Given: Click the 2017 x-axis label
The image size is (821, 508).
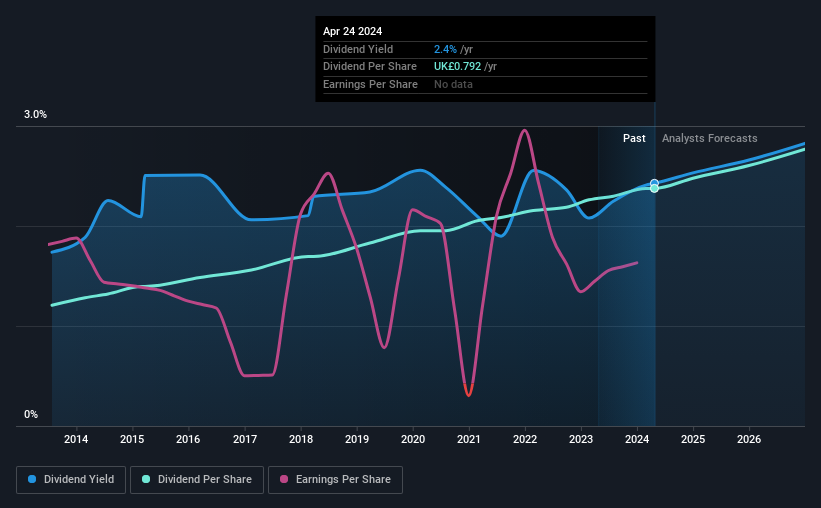Looking at the screenshot, I should 245,439.
